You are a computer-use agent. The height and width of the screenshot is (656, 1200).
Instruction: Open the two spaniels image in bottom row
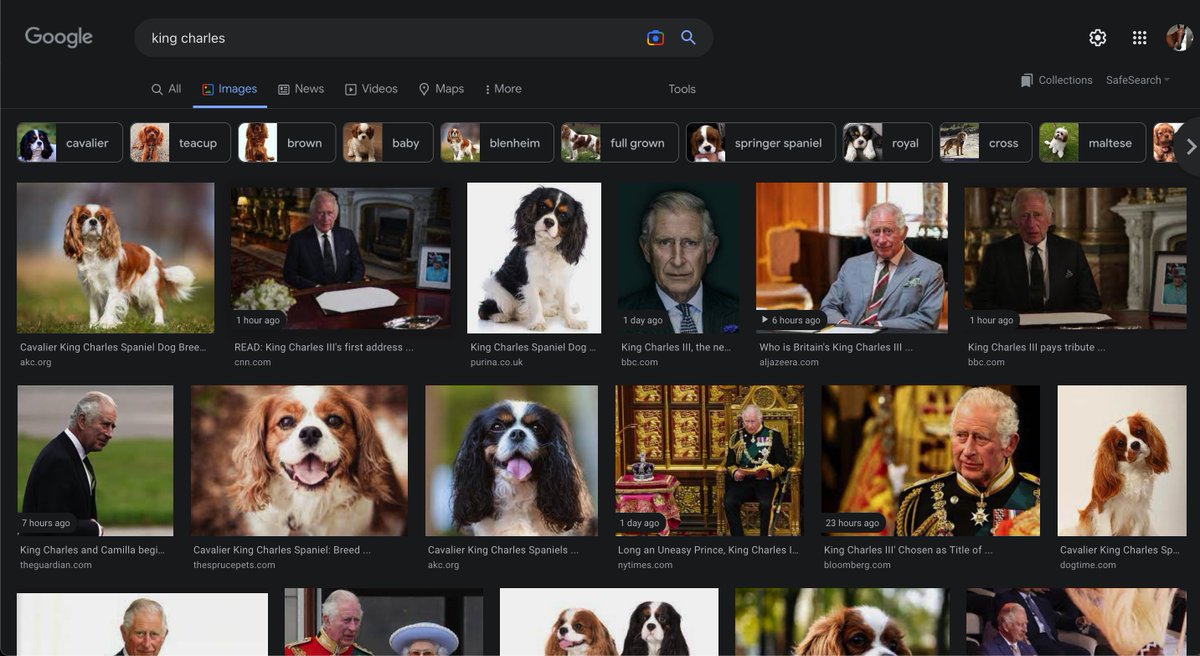609,623
